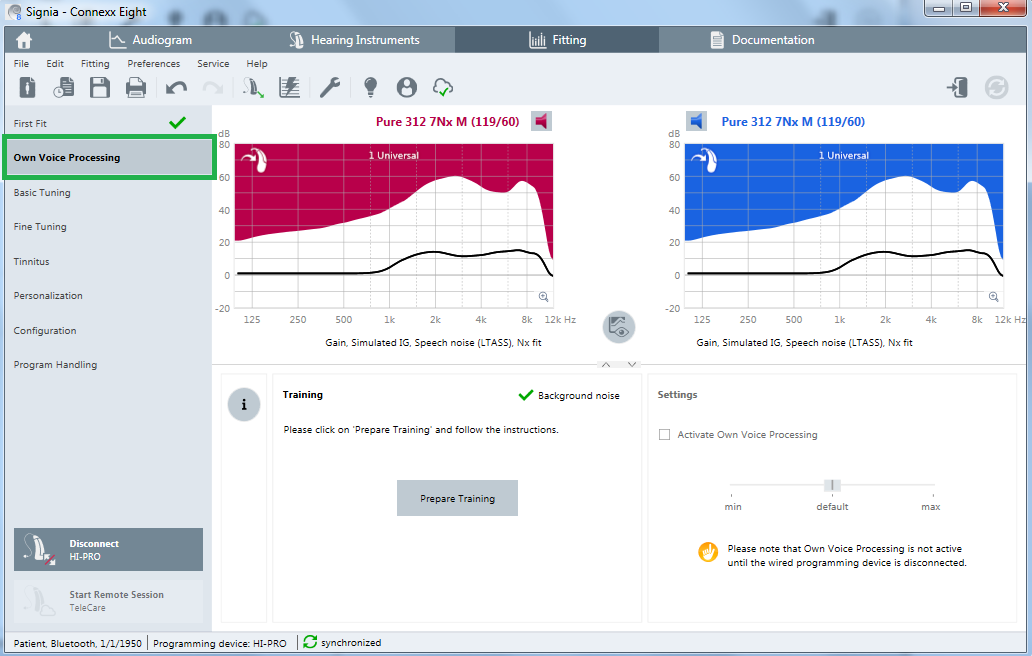Image resolution: width=1032 pixels, height=656 pixels.
Task: Click the greyed refresh circle icon
Action: click(x=996, y=87)
